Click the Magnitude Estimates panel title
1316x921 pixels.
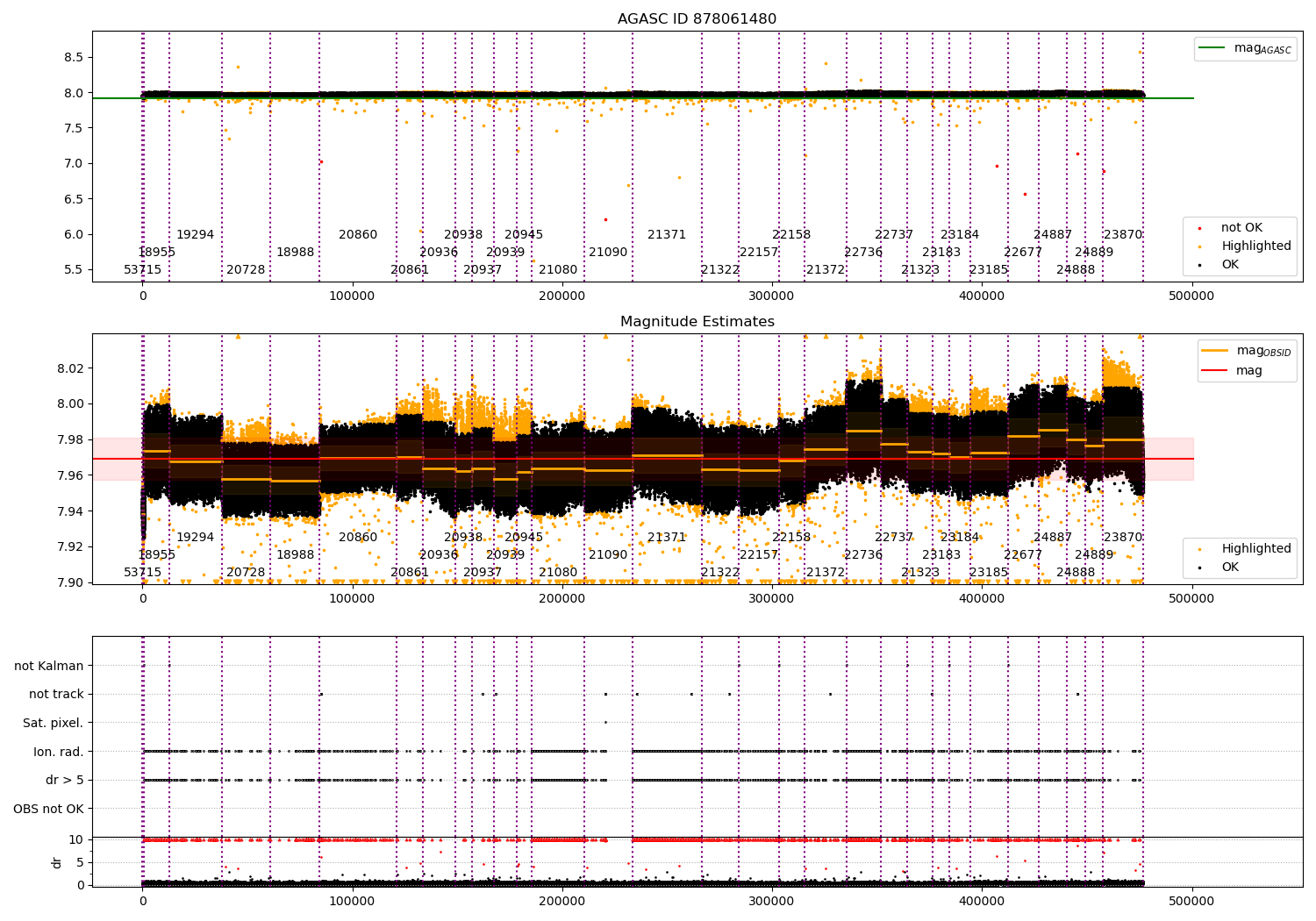(697, 322)
